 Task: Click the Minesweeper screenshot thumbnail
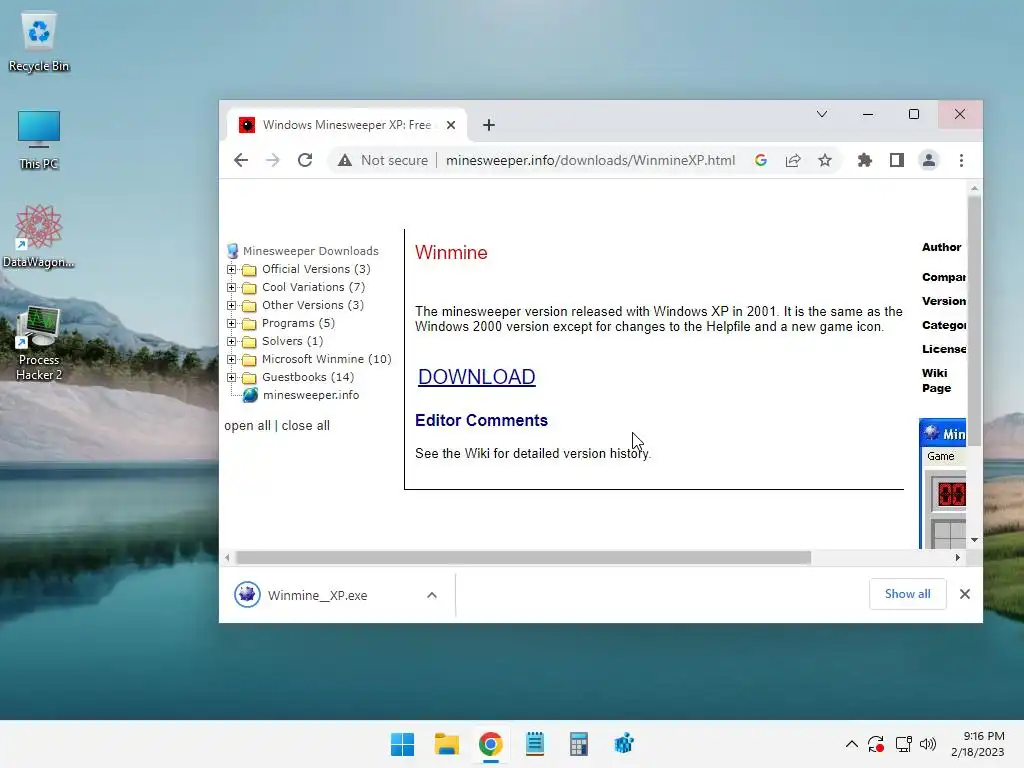click(x=942, y=483)
